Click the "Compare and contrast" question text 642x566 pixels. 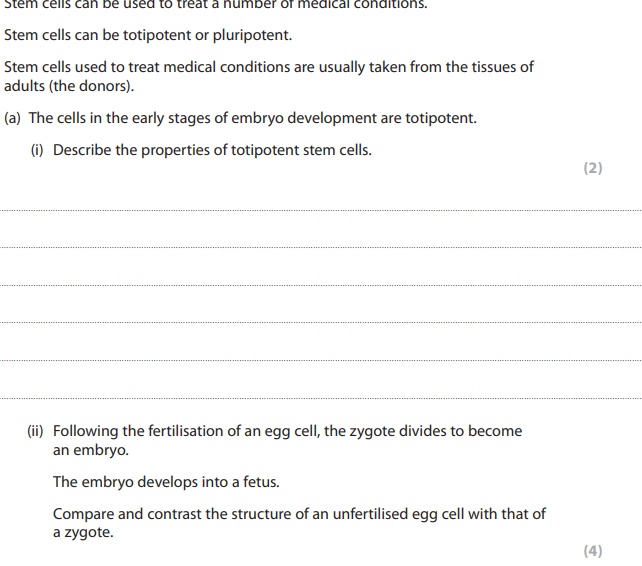tap(299, 514)
